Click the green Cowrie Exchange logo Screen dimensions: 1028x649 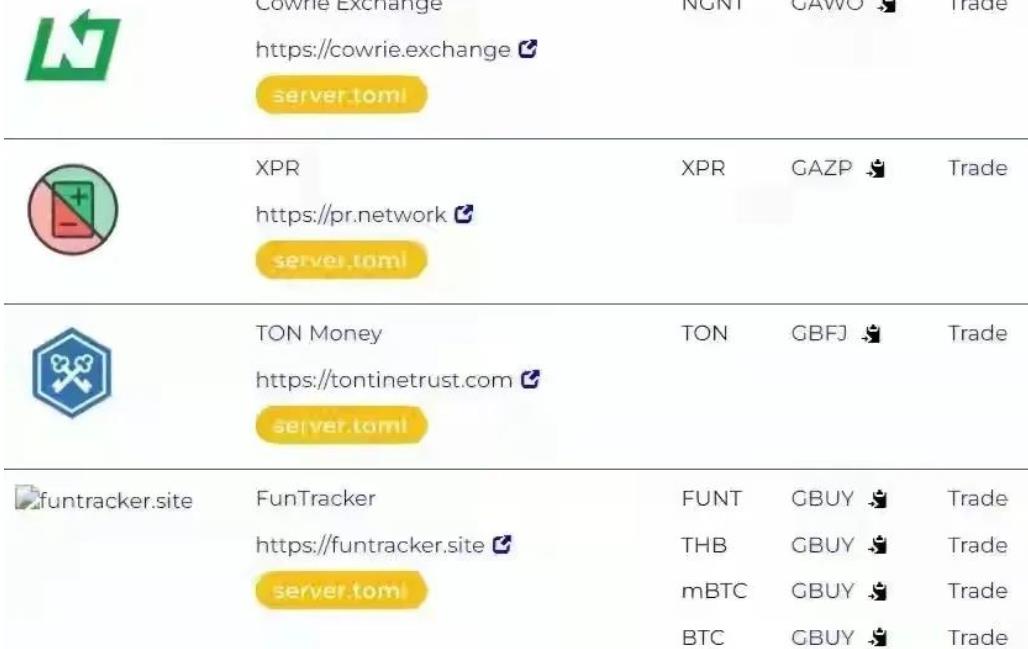tap(73, 45)
